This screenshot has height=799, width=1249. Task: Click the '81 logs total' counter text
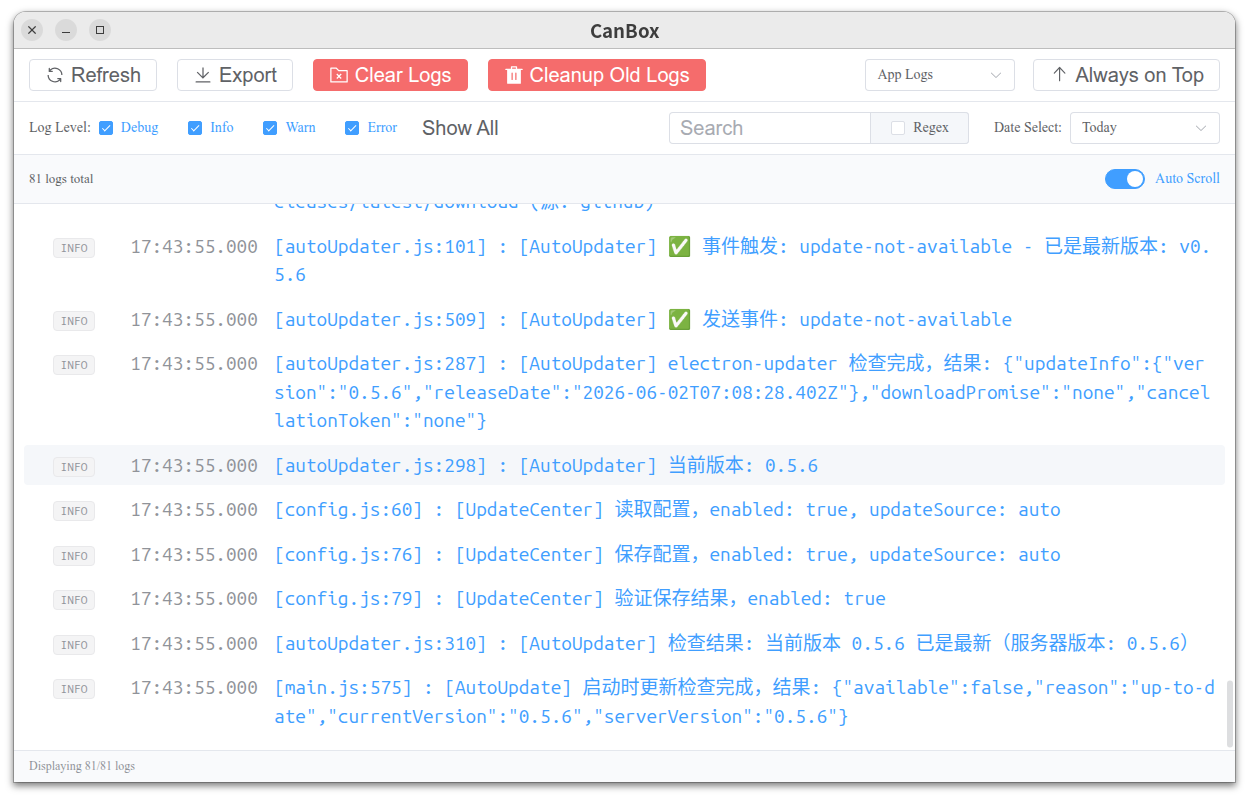pyautogui.click(x=61, y=179)
